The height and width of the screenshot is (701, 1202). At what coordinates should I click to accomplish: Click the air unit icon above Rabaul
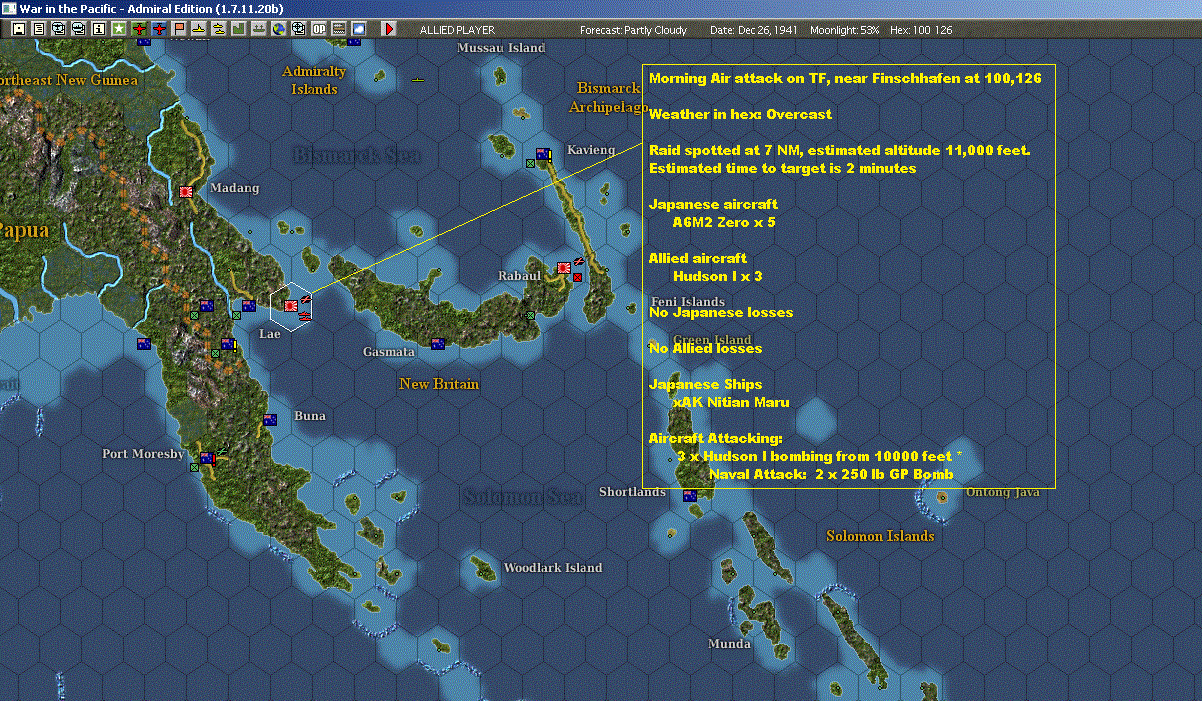click(x=580, y=262)
